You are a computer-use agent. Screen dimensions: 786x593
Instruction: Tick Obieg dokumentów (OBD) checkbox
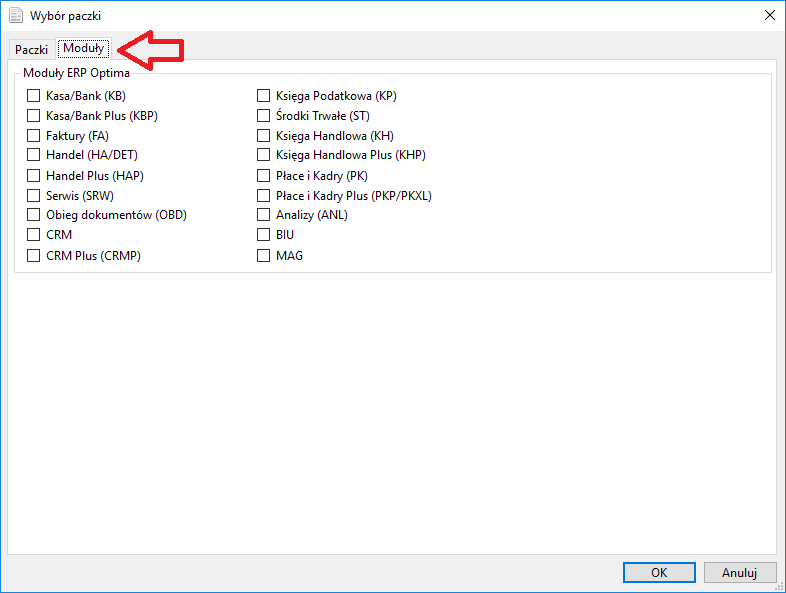pyautogui.click(x=34, y=215)
